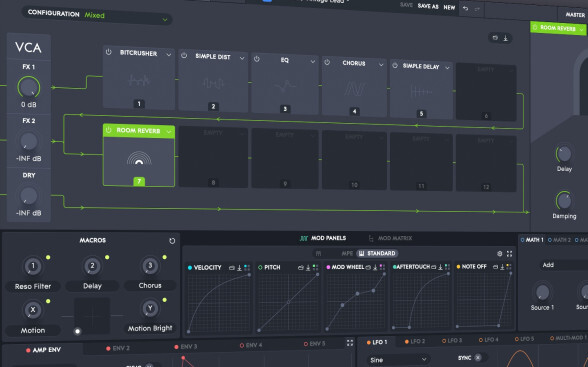Open Room Reverb slot 7 dropdown arrow
This screenshot has width=588, height=367.
click(169, 131)
